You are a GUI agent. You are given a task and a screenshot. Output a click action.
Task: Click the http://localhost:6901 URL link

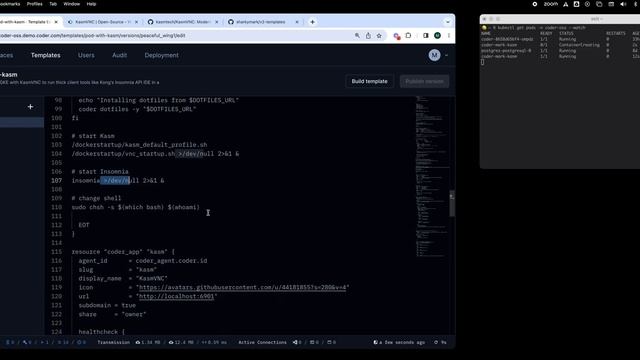[176, 296]
